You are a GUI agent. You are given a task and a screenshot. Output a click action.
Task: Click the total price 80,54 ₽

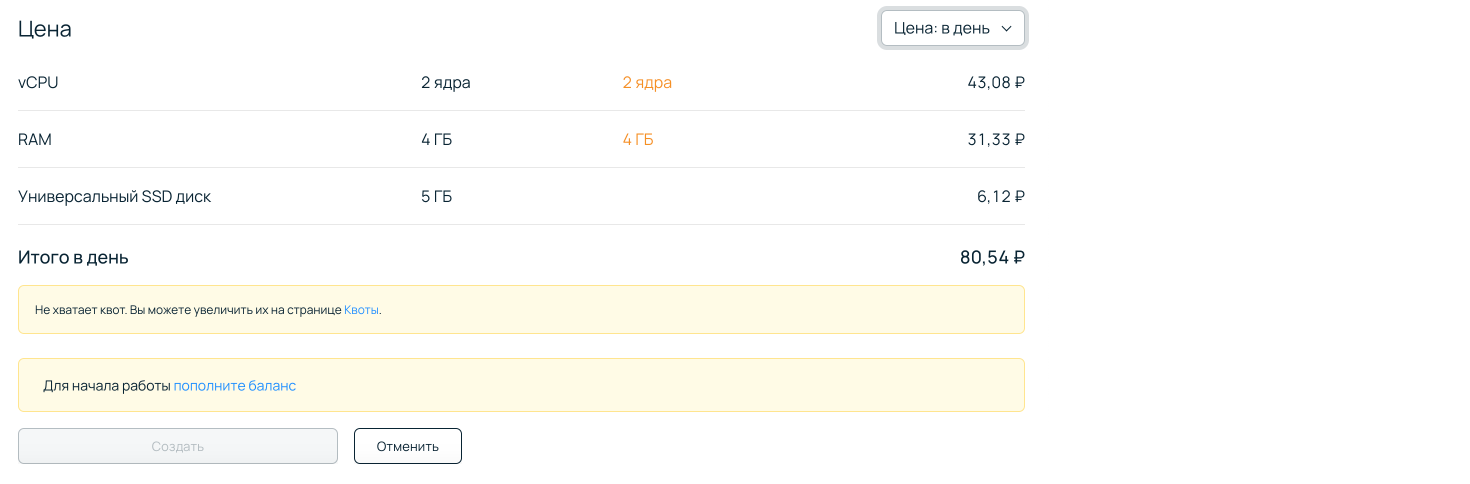(x=992, y=258)
